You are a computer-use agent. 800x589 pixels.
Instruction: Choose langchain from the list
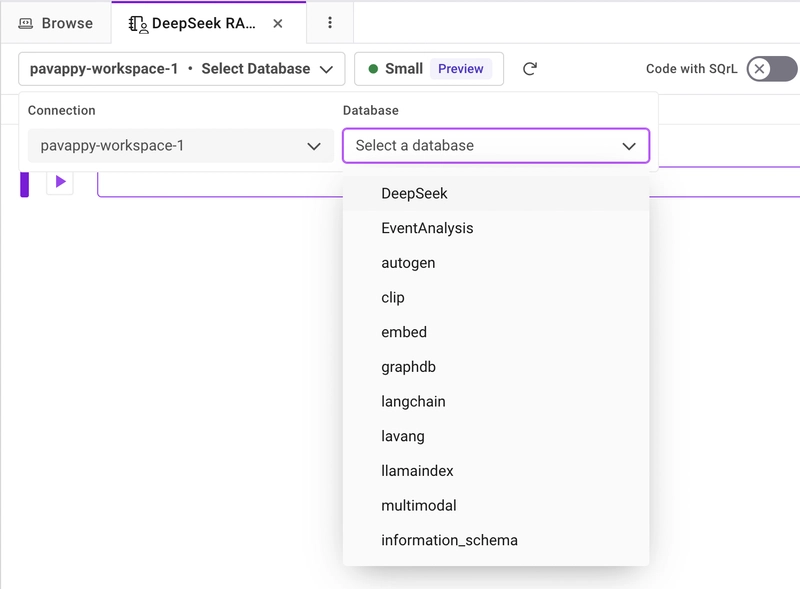click(x=496, y=402)
